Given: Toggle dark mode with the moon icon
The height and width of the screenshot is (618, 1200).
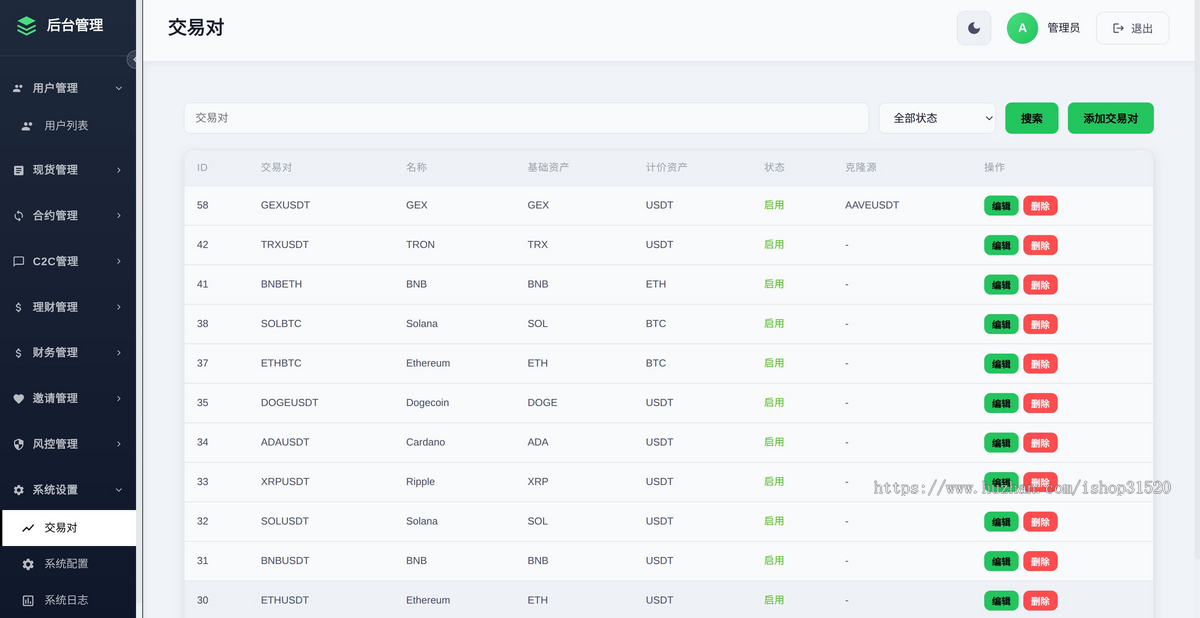Looking at the screenshot, I should pyautogui.click(x=974, y=28).
